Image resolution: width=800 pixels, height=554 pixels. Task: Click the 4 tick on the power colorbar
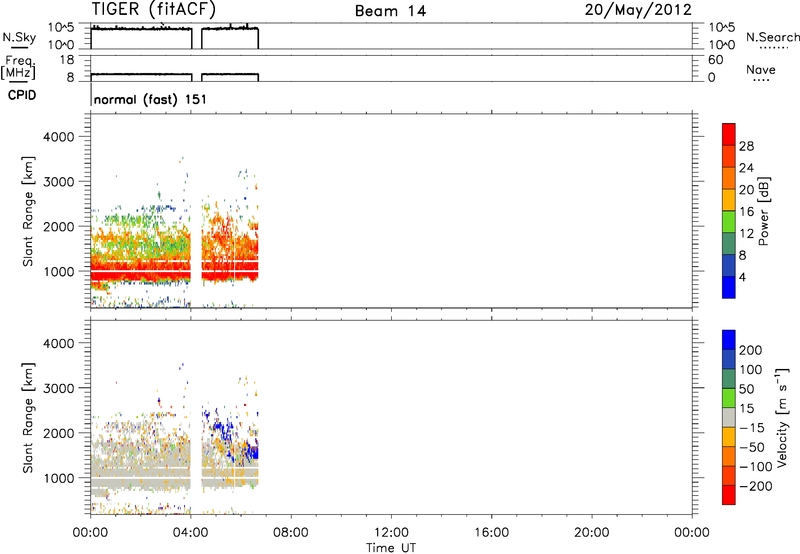tap(742, 278)
